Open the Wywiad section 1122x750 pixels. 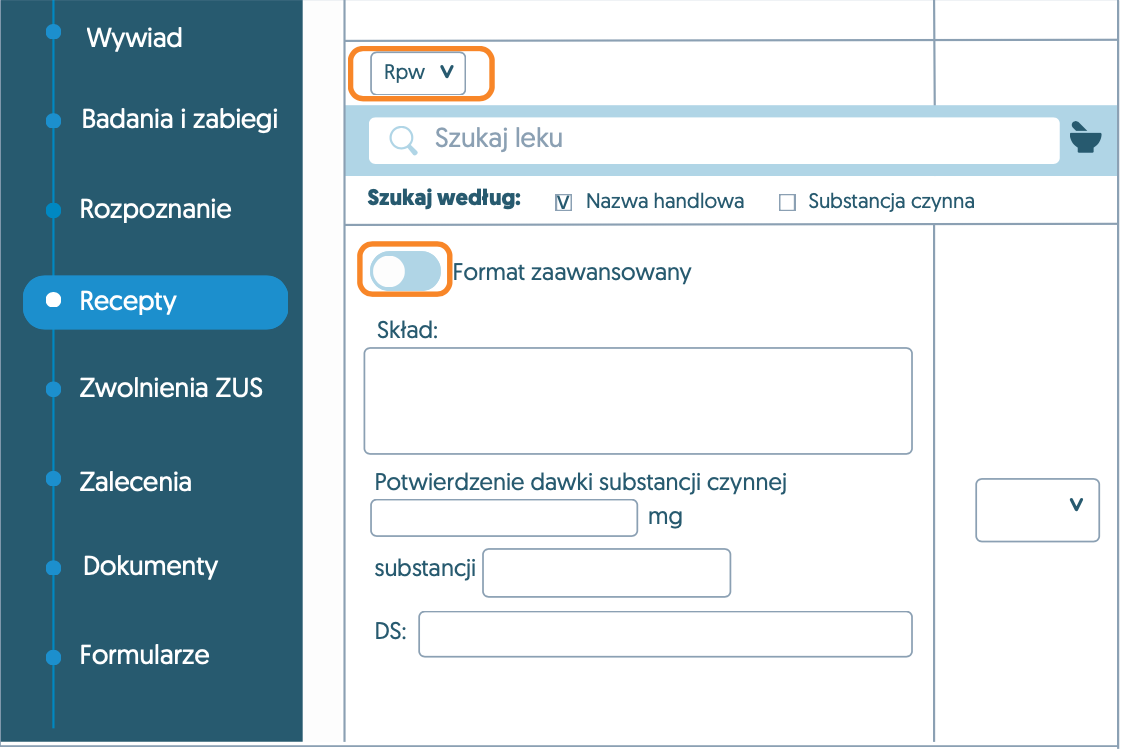click(x=134, y=39)
